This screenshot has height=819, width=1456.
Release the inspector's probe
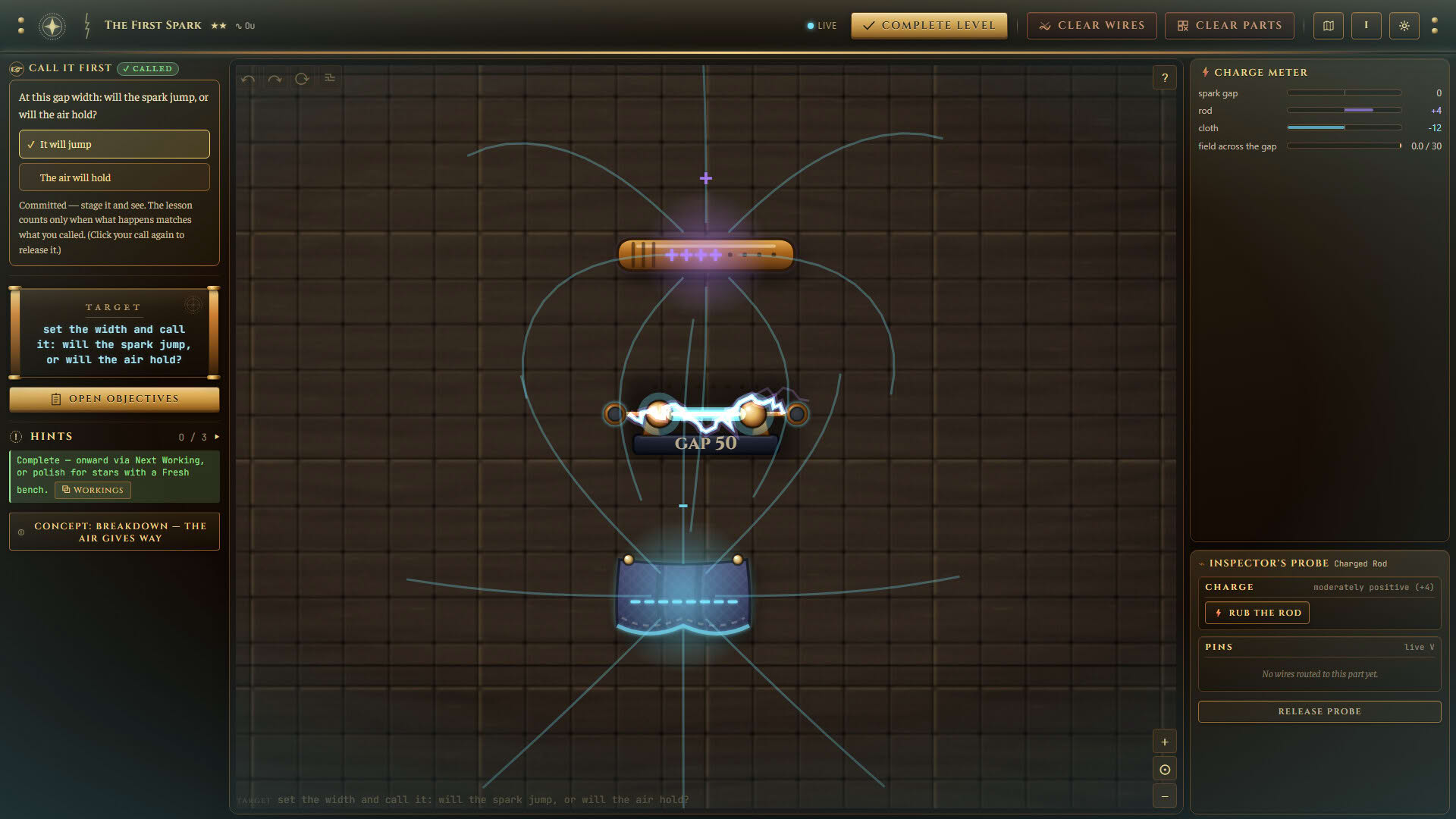click(1319, 711)
